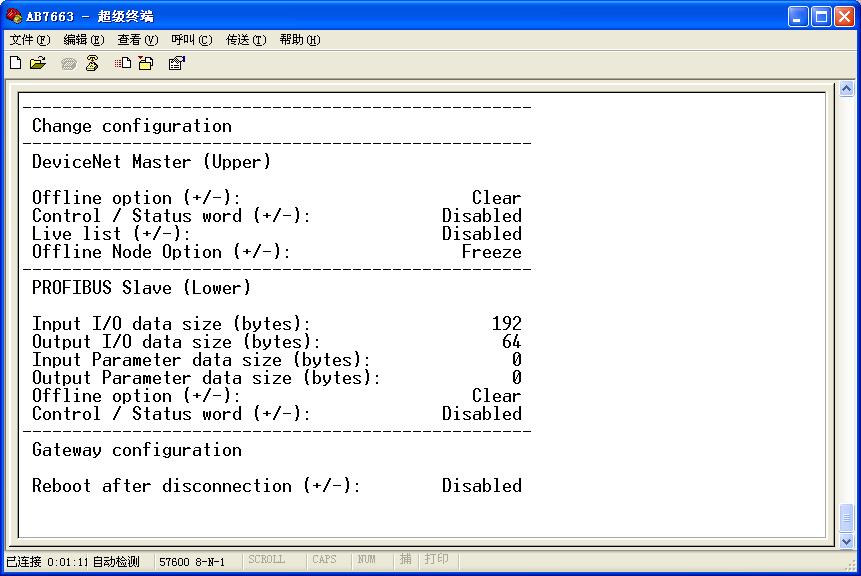The width and height of the screenshot is (861, 576).
Task: Click the 'Freeze' value
Action: coord(491,252)
